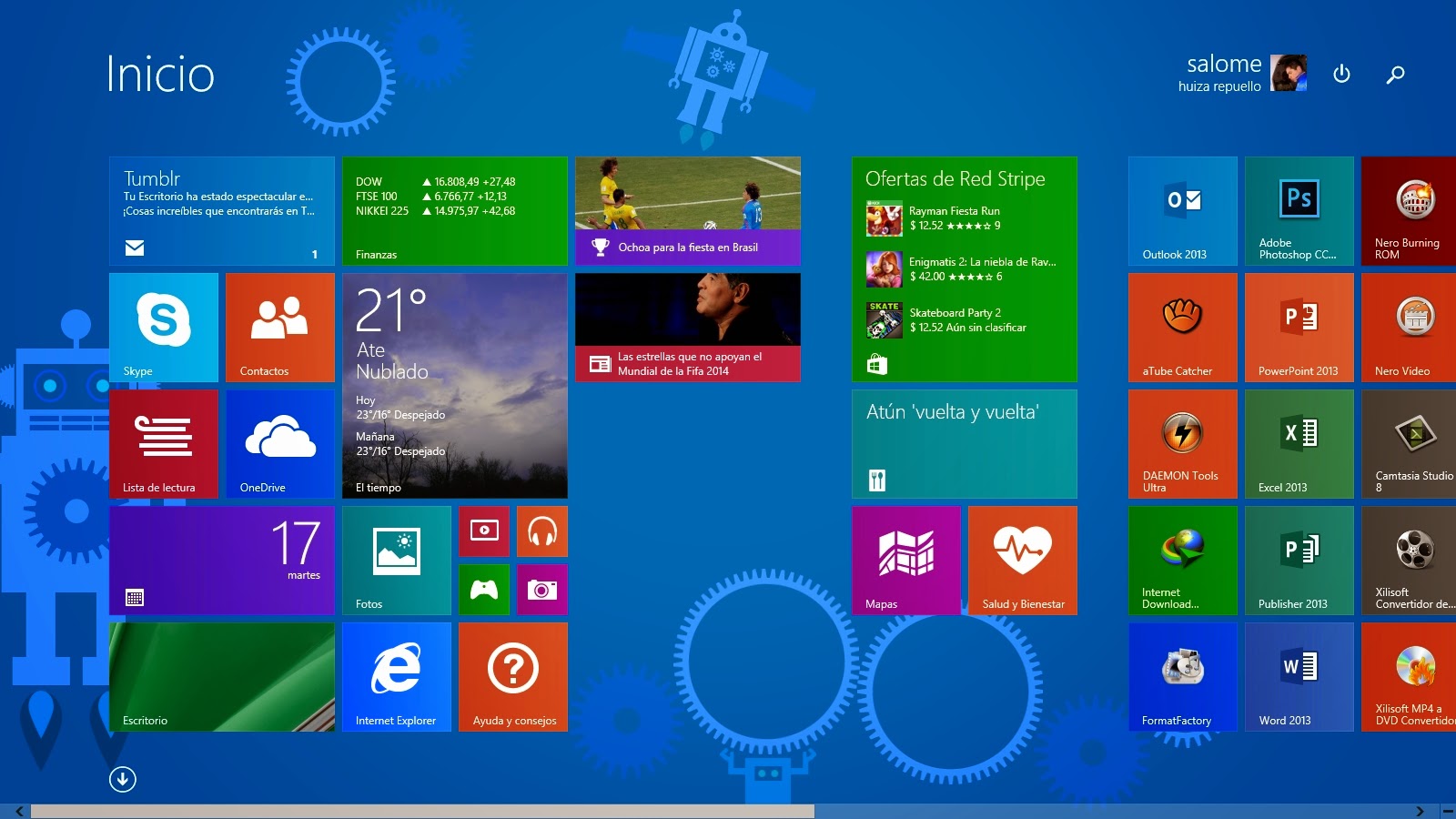Launch Xilisoft Convertidor de video tile
1456x819 pixels.
point(1409,561)
